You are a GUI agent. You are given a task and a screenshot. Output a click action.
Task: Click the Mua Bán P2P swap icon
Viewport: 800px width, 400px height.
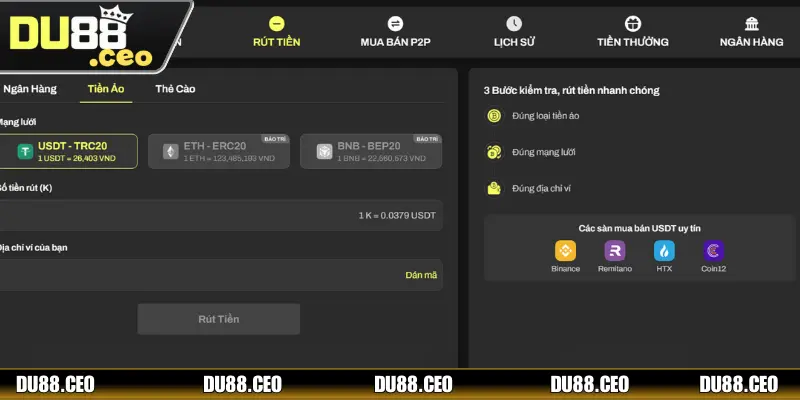[395, 23]
